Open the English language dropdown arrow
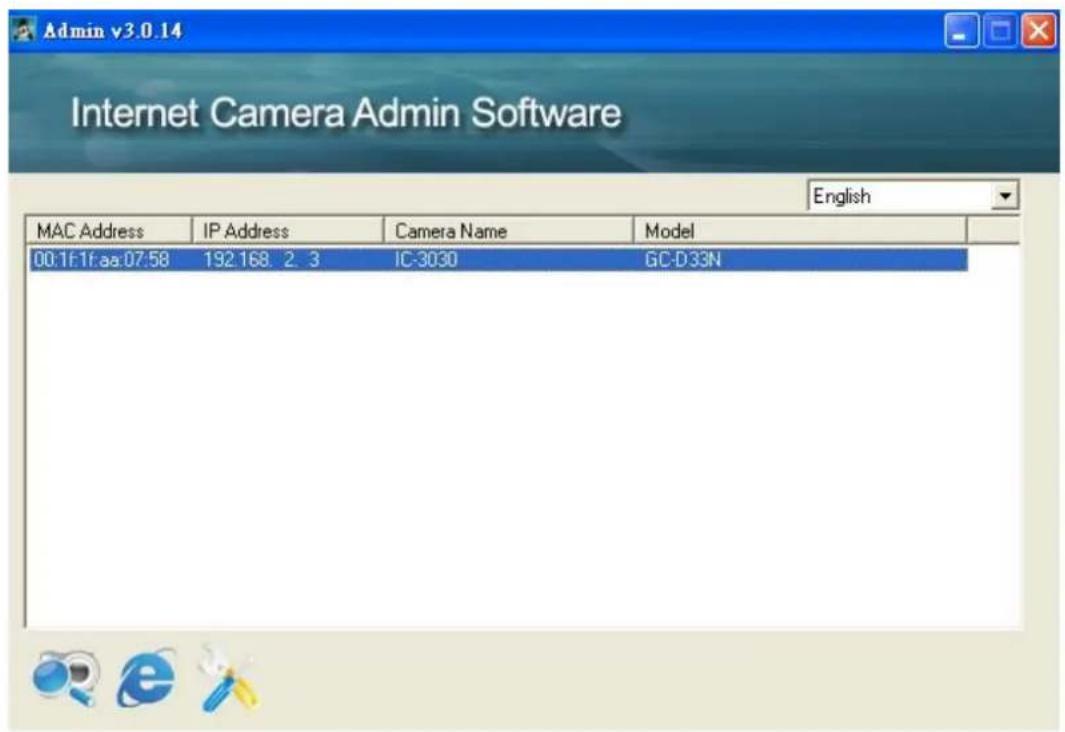This screenshot has height=732, width=1065. [x=1005, y=196]
